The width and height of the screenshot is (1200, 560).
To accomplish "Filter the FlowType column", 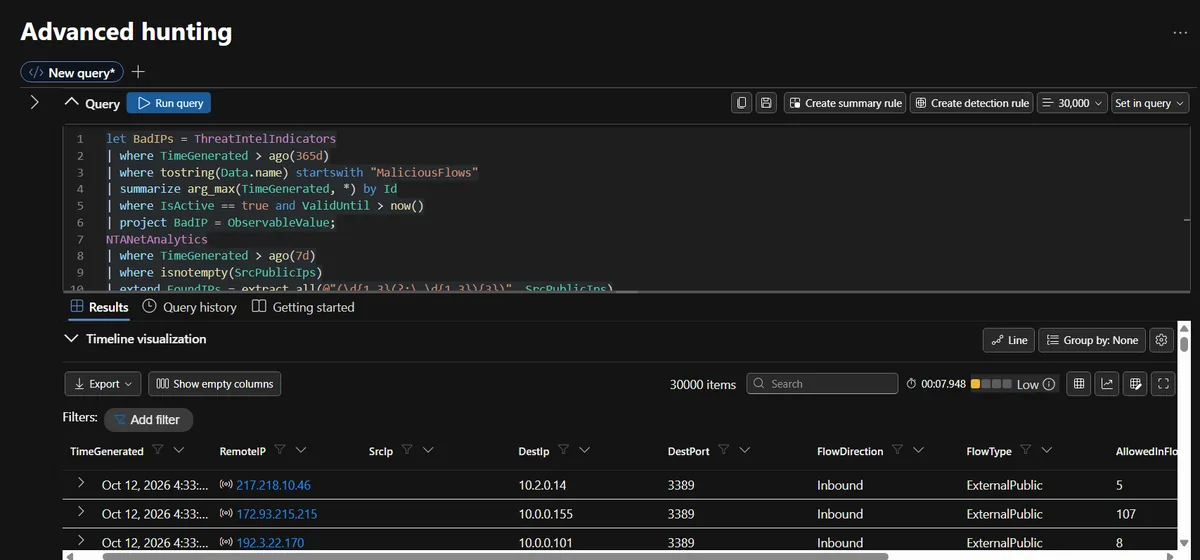I will tap(1026, 451).
